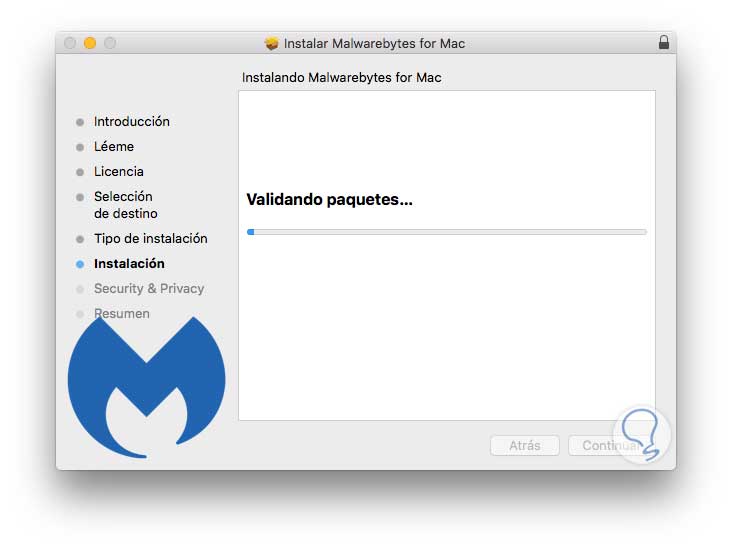Screen dimensions: 732x550
Task: Select the Introducción step
Action: (132, 121)
